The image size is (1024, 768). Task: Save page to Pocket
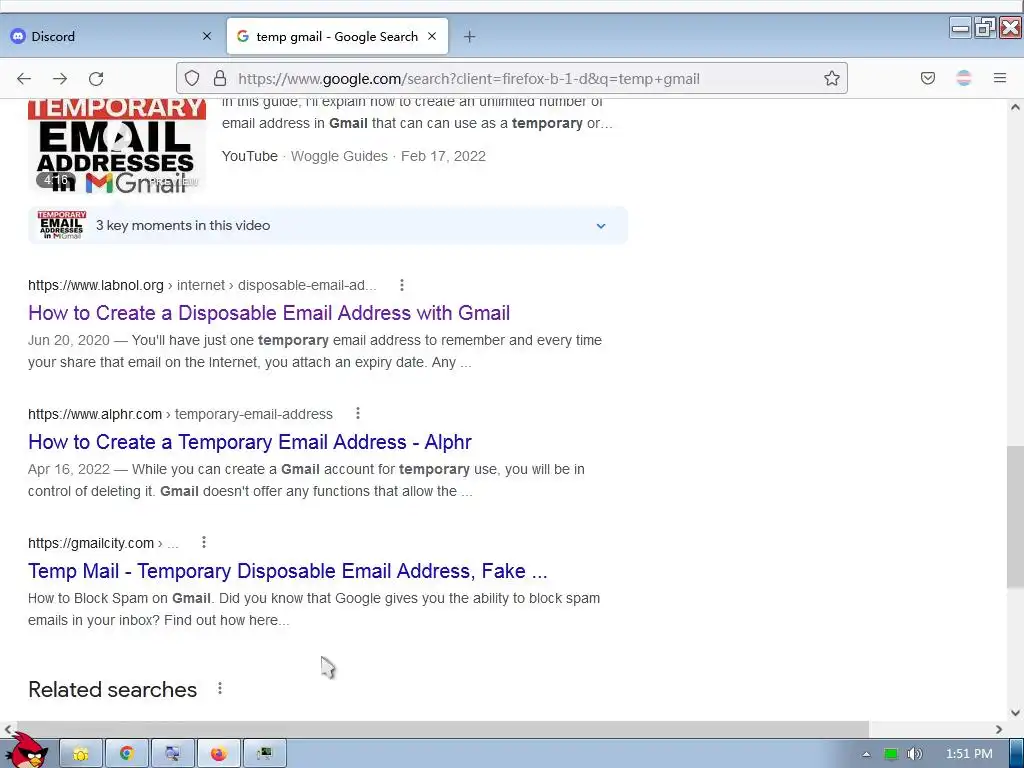[x=927, y=78]
